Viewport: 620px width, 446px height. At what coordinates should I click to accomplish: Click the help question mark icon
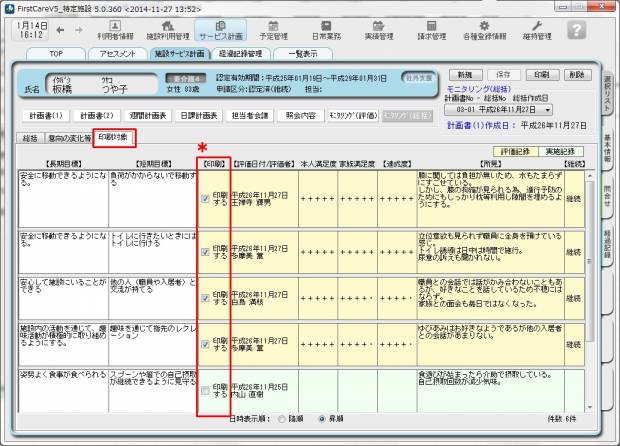tap(576, 29)
